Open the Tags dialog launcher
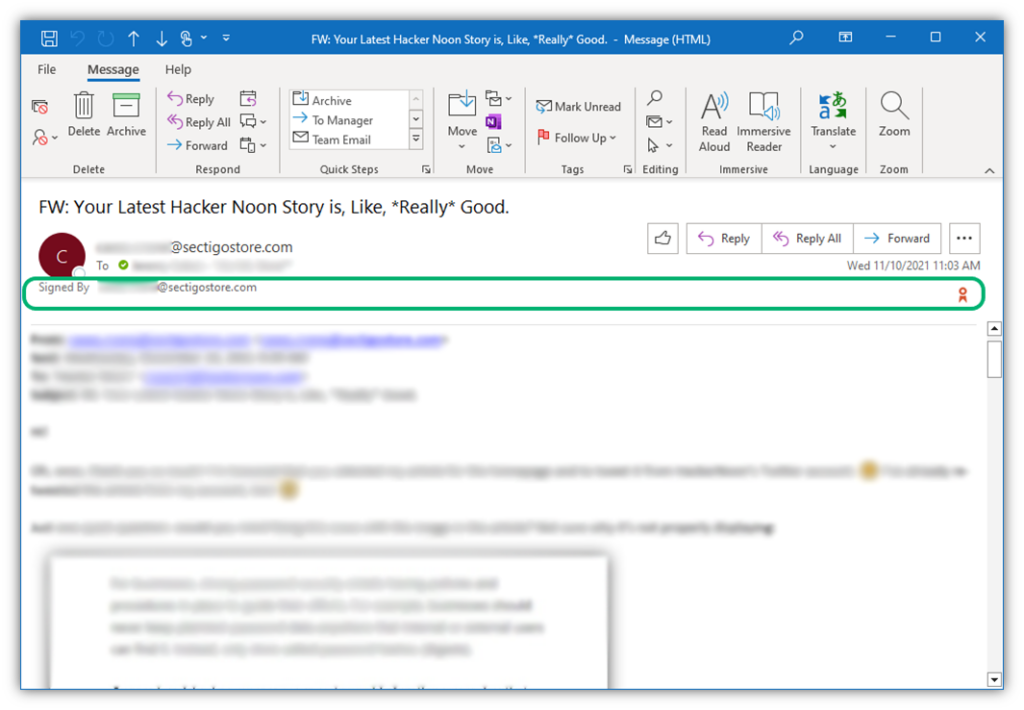The height and width of the screenshot is (710, 1024). pyautogui.click(x=628, y=169)
